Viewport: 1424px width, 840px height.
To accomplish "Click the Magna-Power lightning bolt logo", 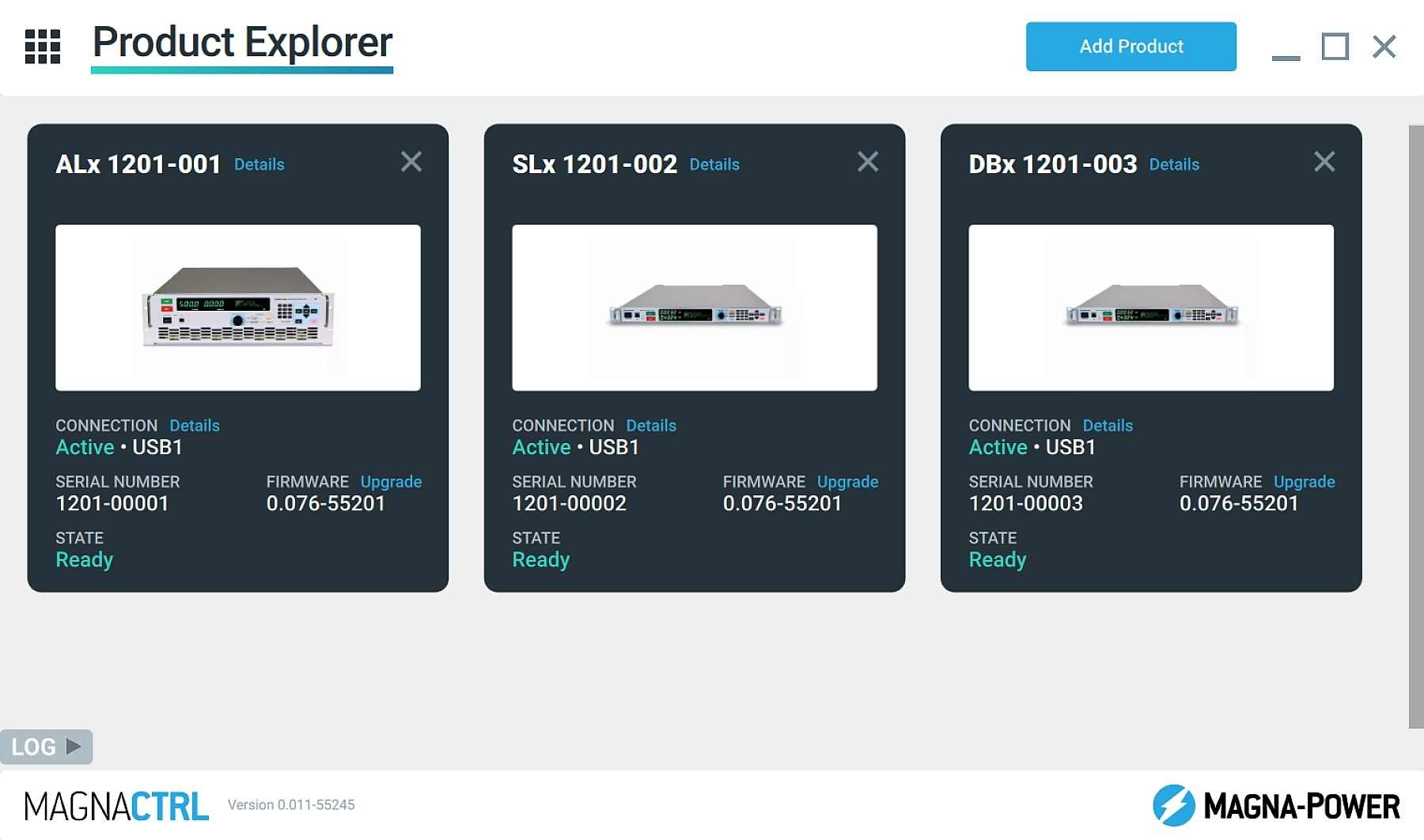I will point(1173,805).
